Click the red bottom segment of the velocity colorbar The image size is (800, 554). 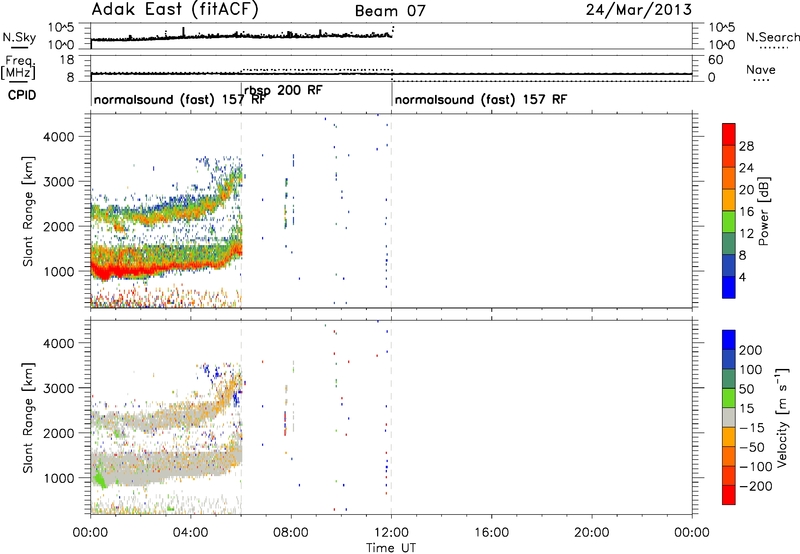point(729,495)
